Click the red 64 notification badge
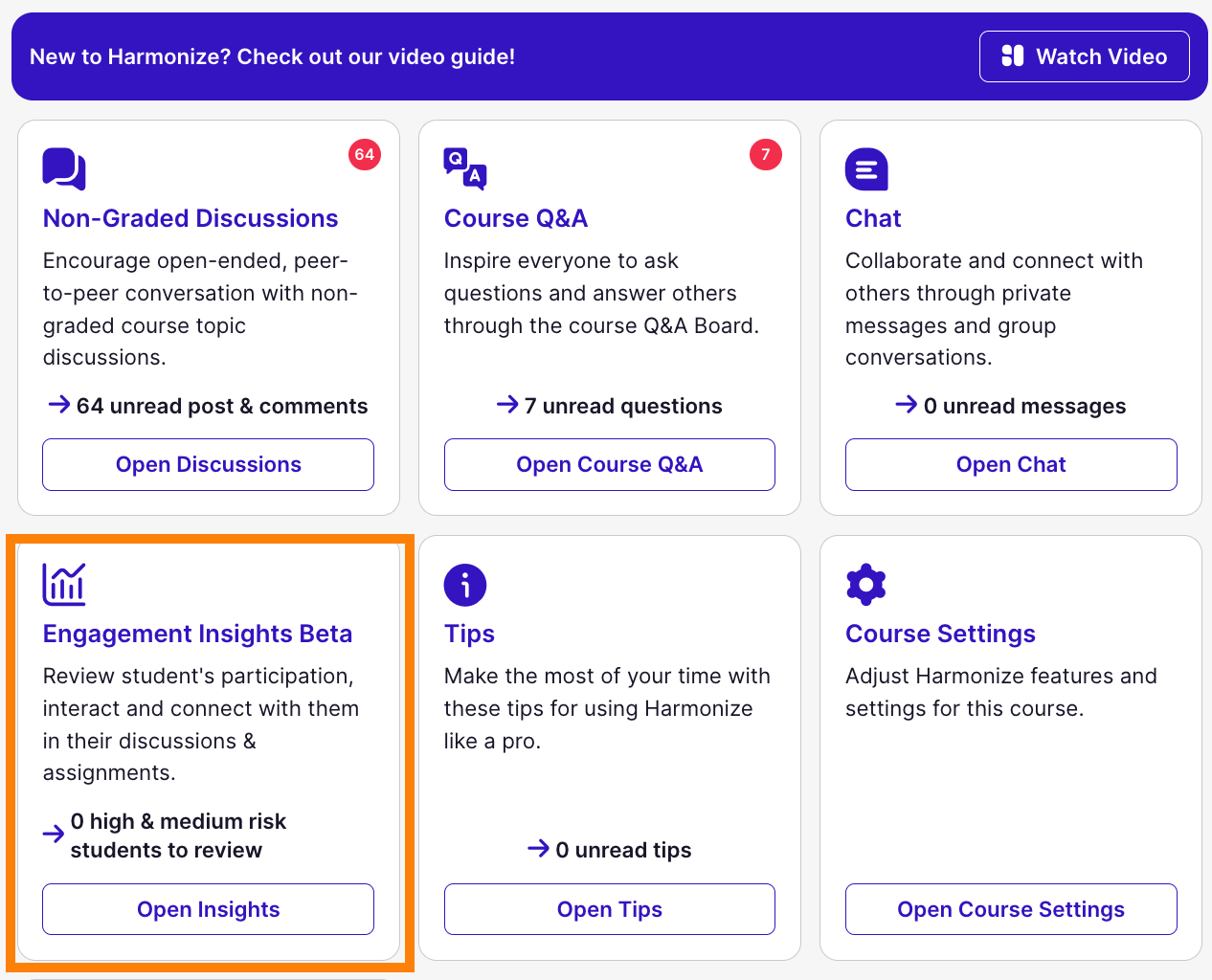This screenshot has width=1212, height=980. [x=365, y=154]
